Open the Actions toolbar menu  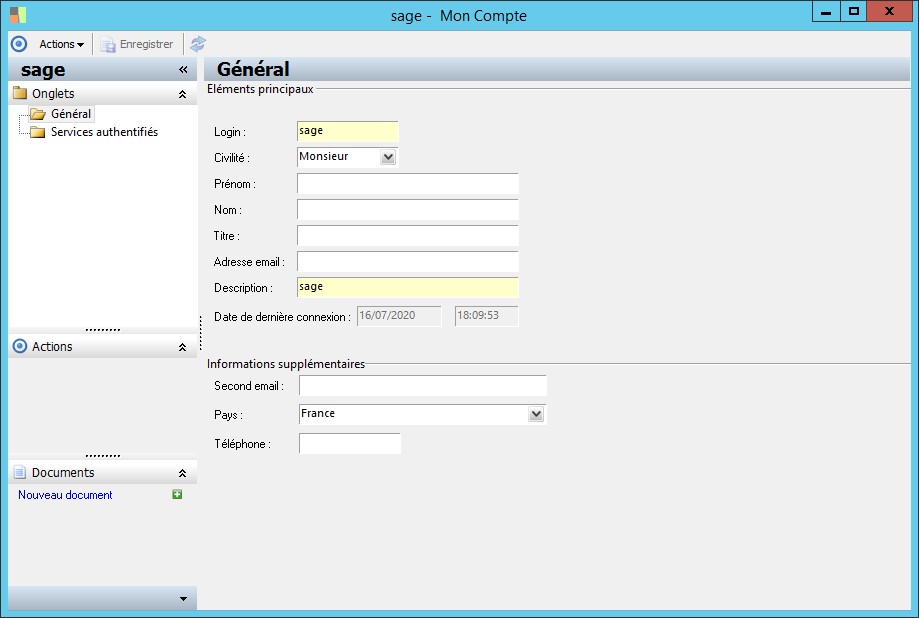coord(62,44)
